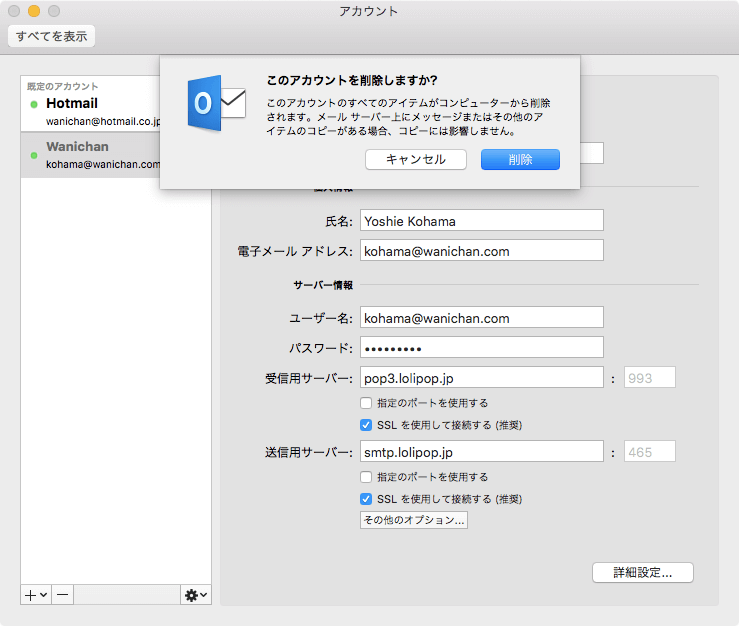This screenshot has height=626, width=739.
Task: Click the 氏名 field with Yoshie Kohama
Action: [x=482, y=221]
